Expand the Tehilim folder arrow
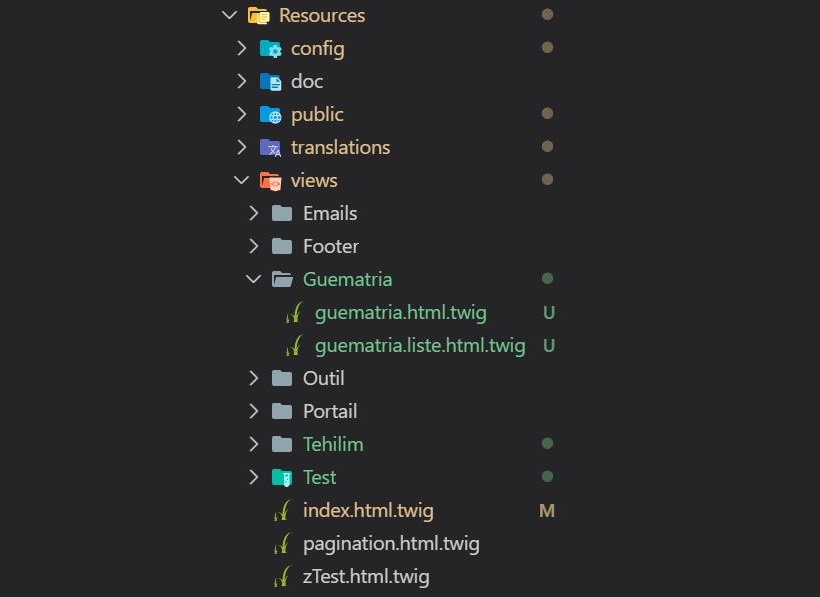This screenshot has height=597, width=820. (x=254, y=444)
